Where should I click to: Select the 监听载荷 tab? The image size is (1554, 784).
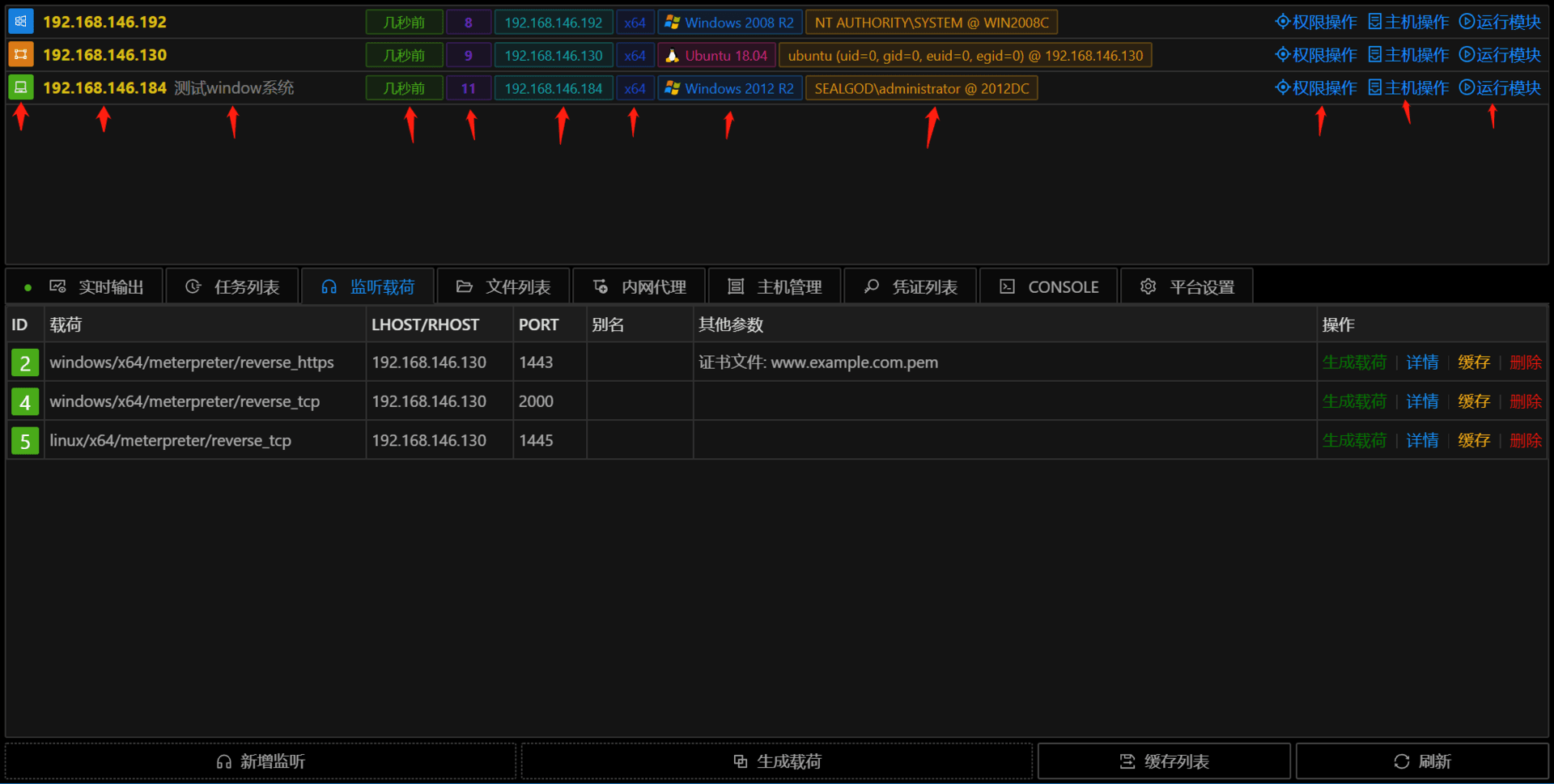367,286
